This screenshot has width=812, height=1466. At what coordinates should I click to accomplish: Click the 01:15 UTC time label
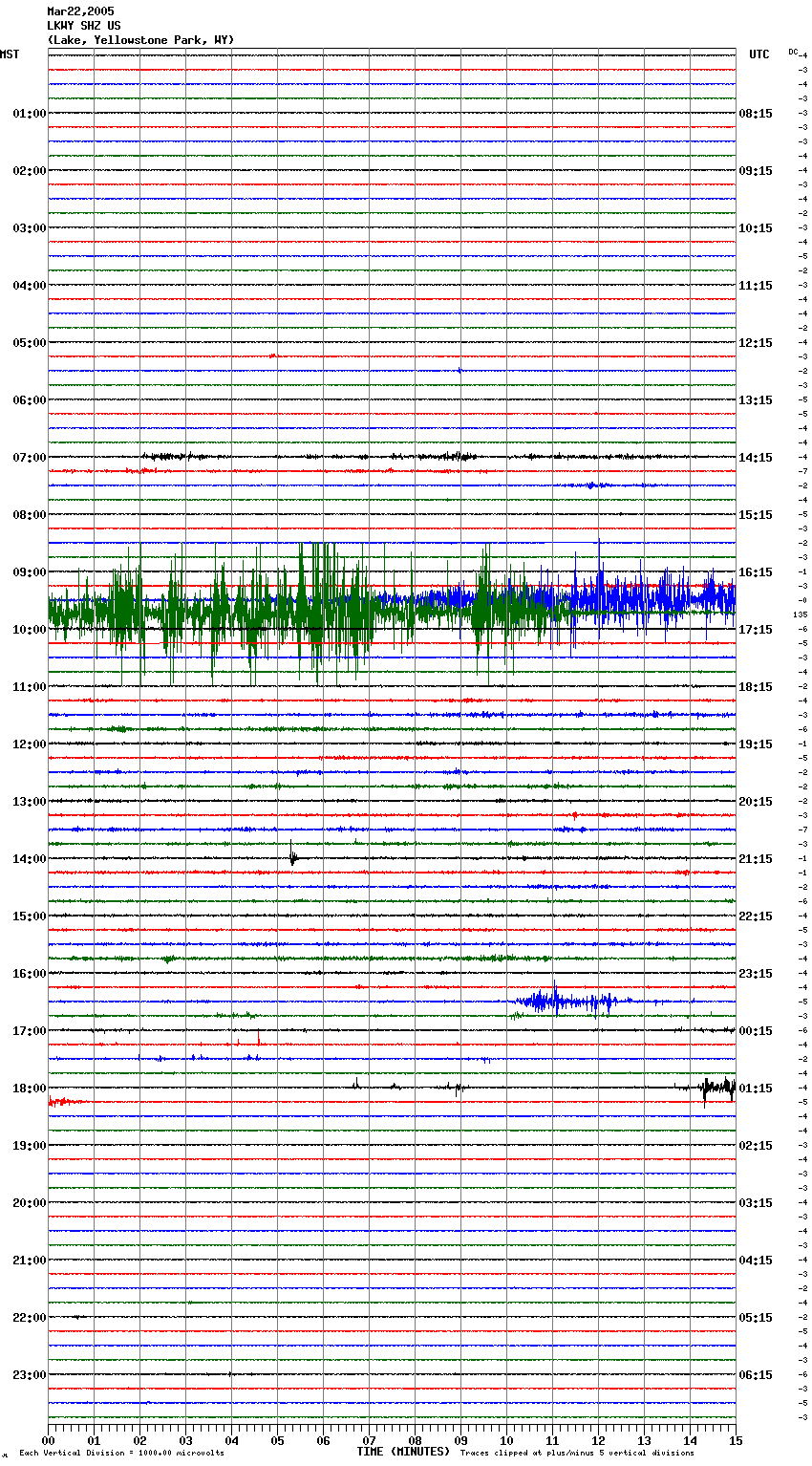point(756,1089)
